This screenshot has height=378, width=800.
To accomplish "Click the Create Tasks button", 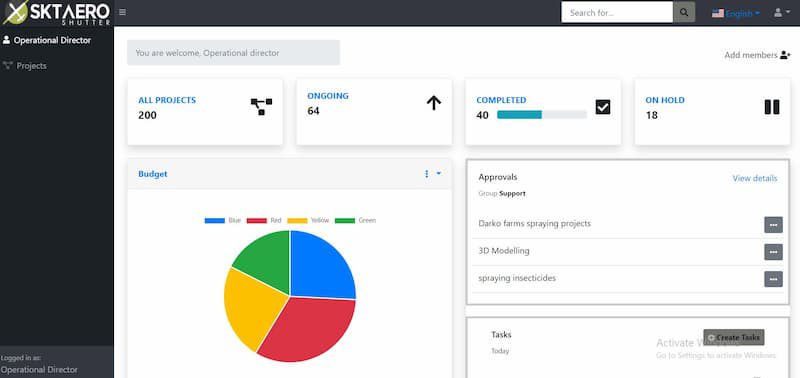I will (734, 337).
